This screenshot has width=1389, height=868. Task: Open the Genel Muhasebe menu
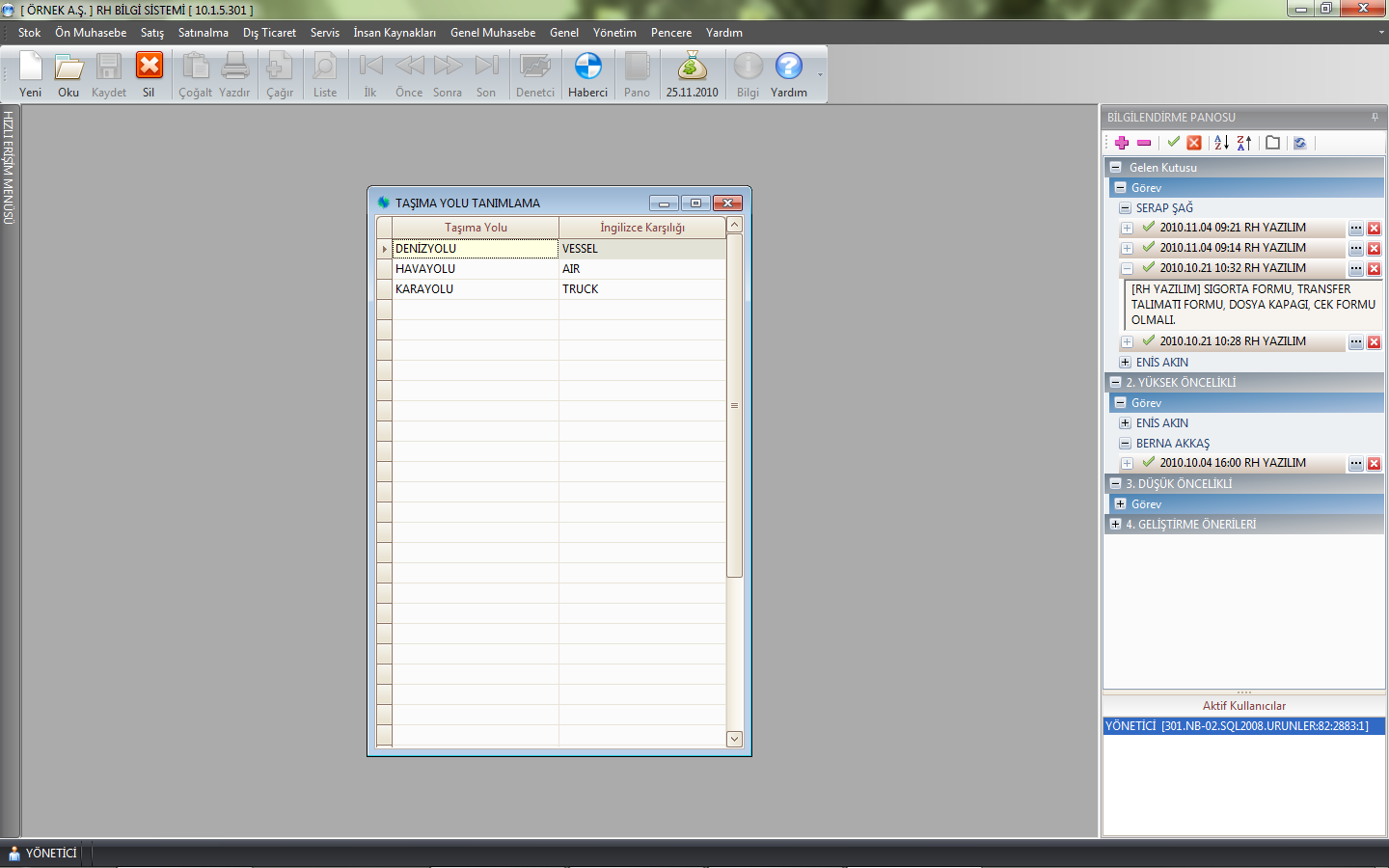pos(492,33)
